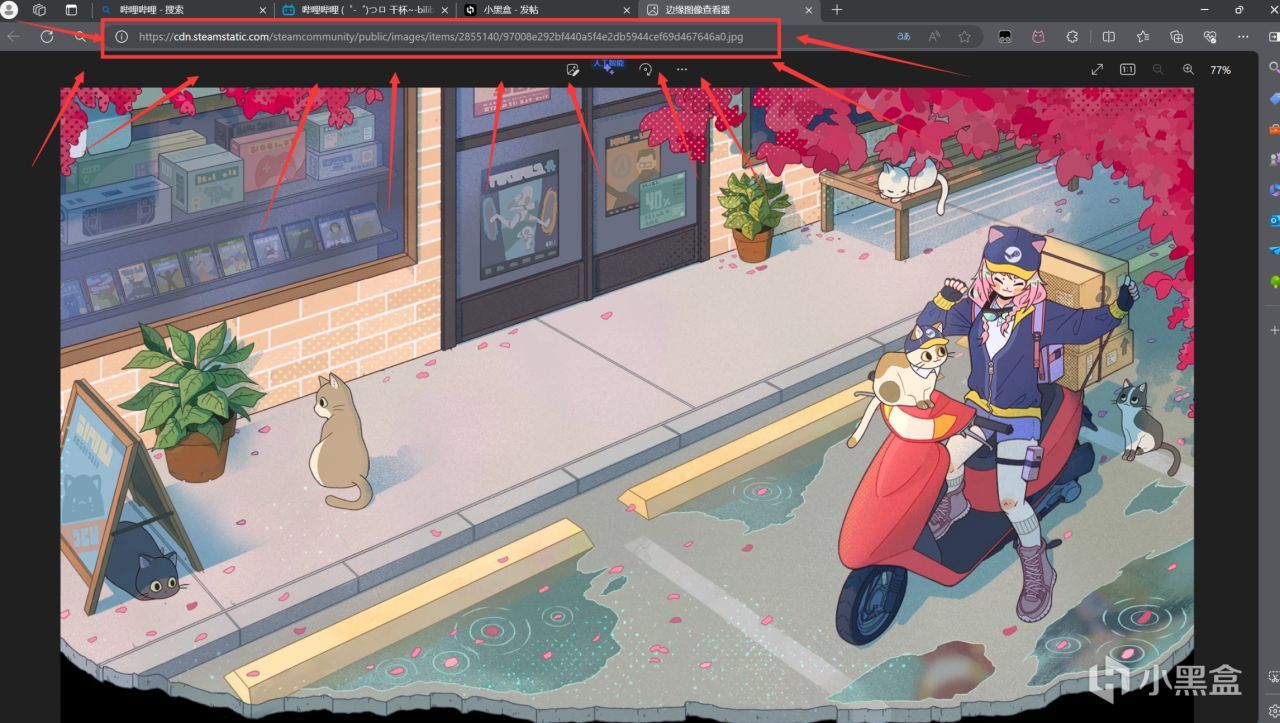Click the sidebar toggle at the toolbar's right end
Image resolution: width=1280 pixels, height=723 pixels.
1273,36
